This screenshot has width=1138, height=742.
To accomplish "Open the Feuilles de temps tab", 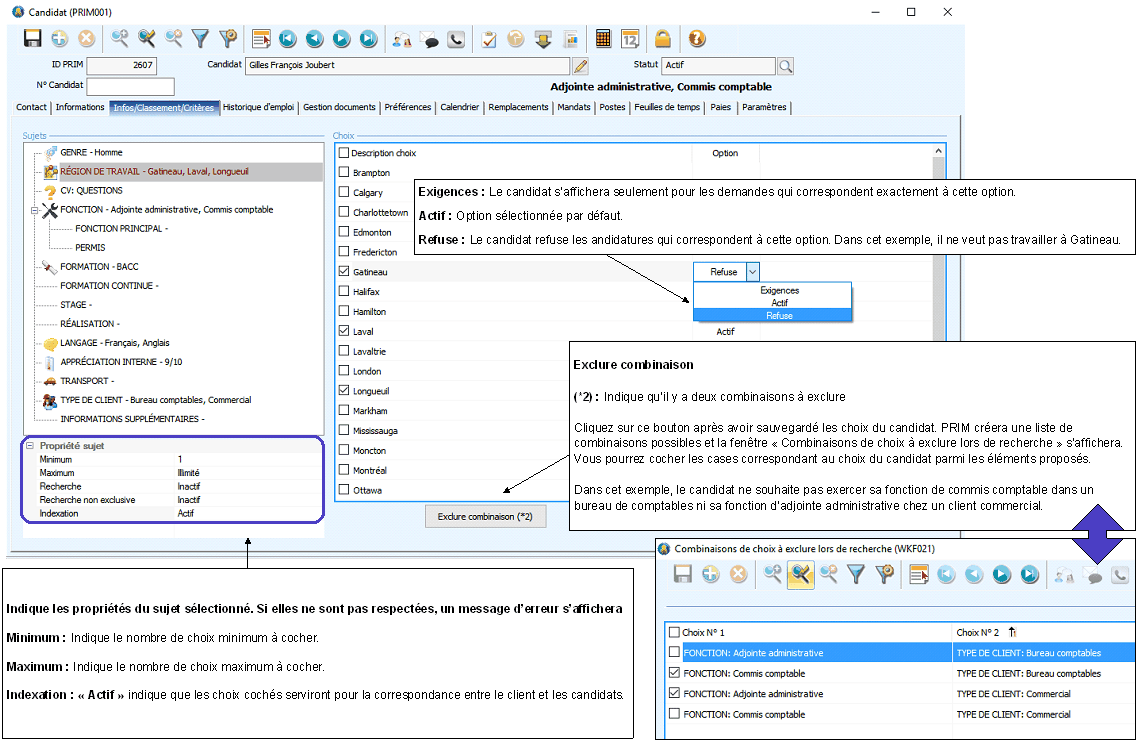I will click(667, 107).
